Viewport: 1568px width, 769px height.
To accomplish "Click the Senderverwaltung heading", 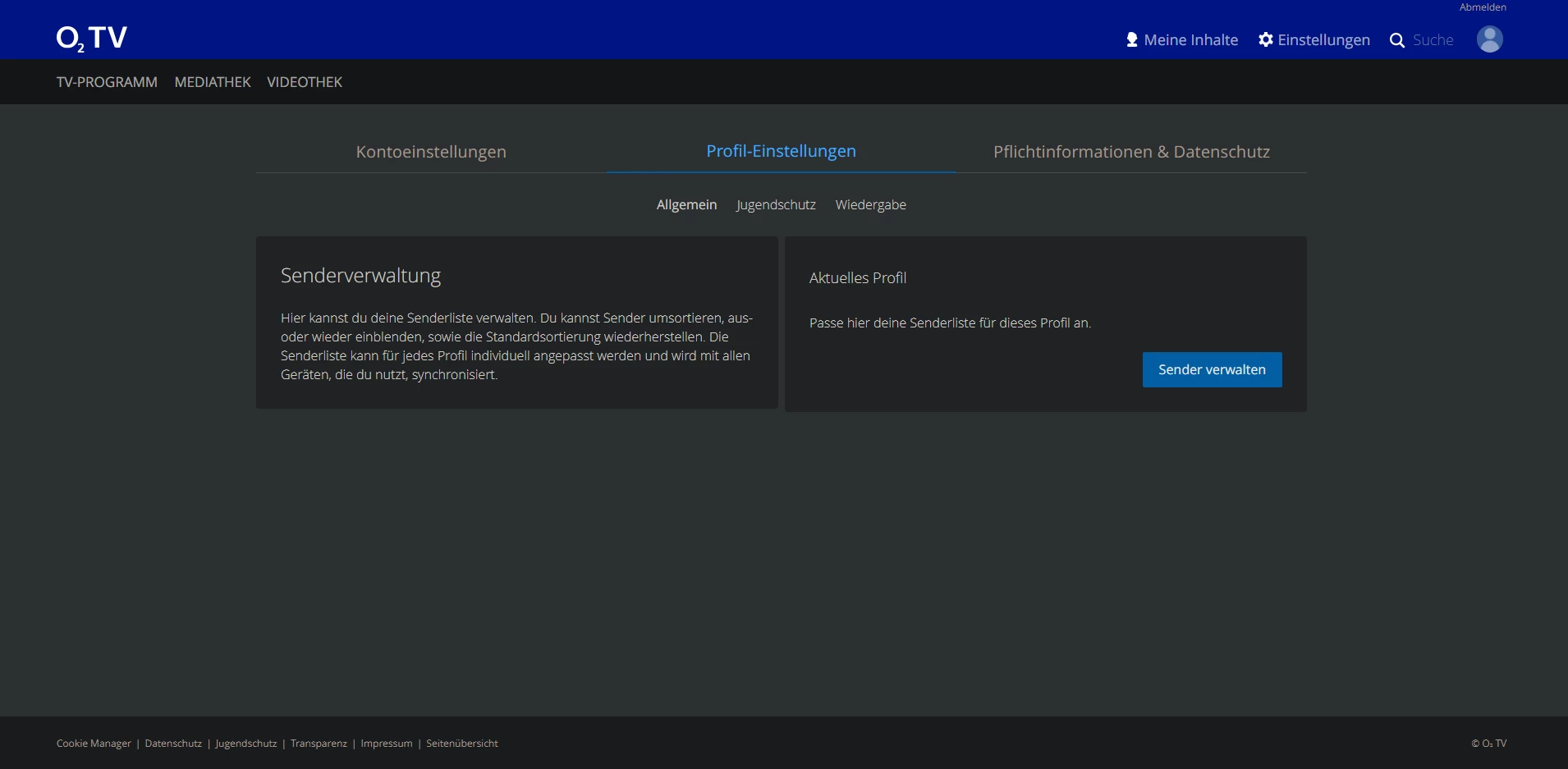I will (x=360, y=276).
